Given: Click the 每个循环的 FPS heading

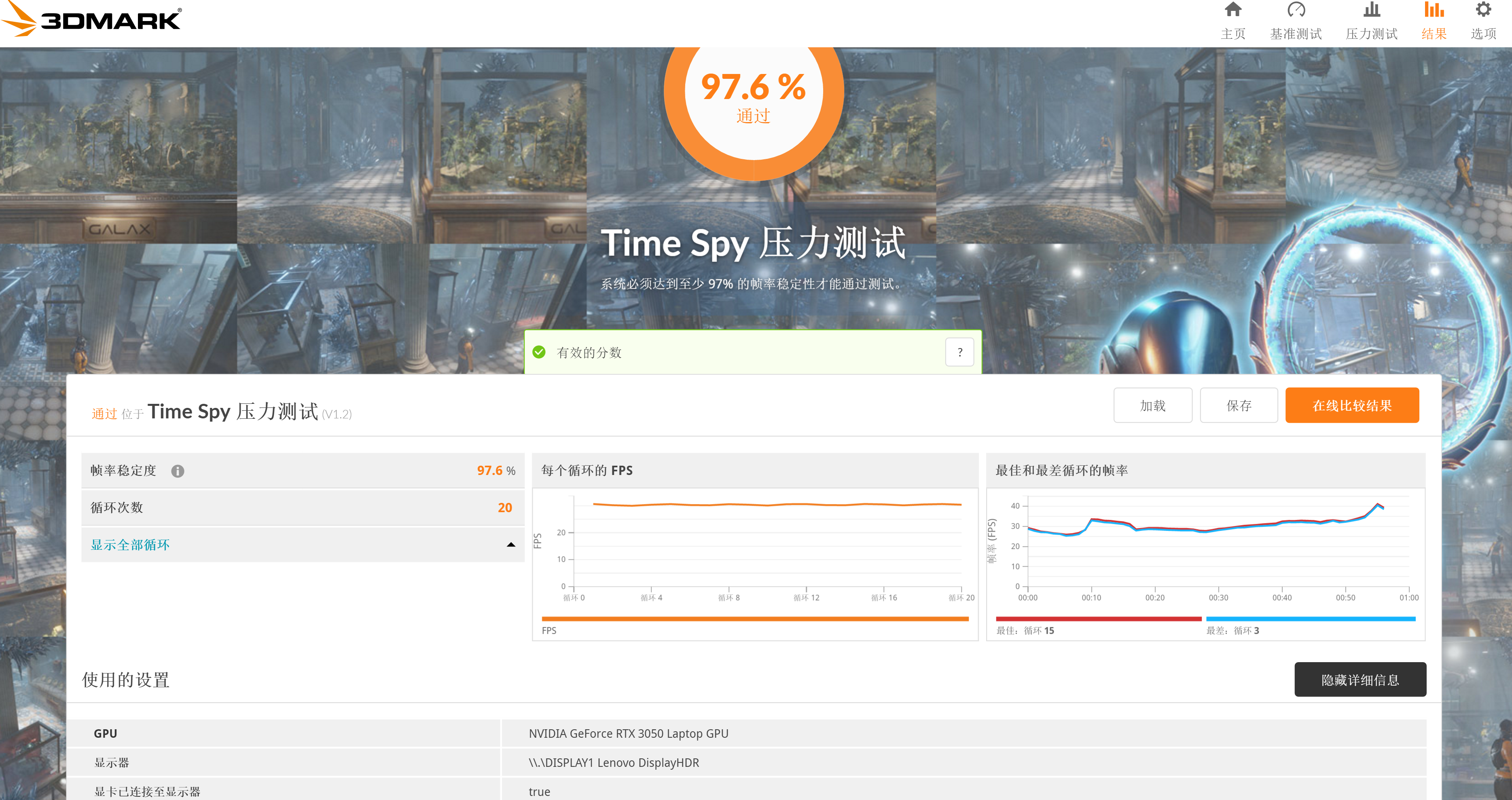Looking at the screenshot, I should coord(587,471).
